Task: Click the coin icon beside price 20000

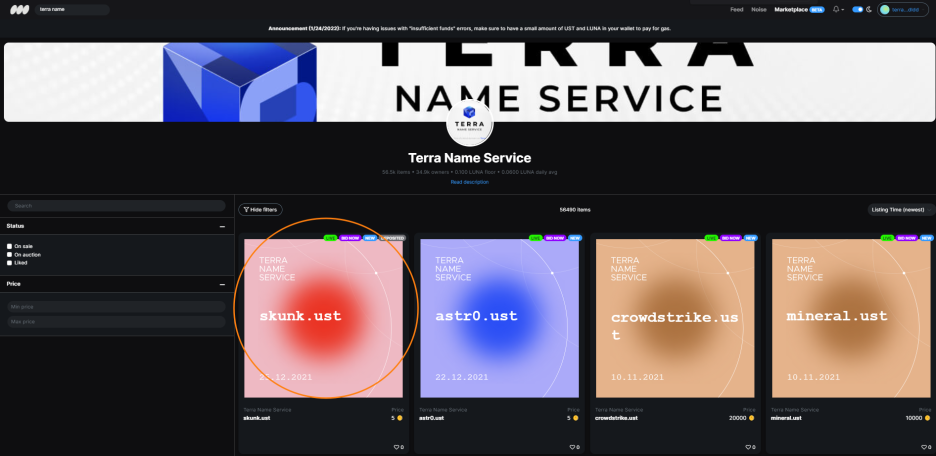Action: pyautogui.click(x=752, y=418)
